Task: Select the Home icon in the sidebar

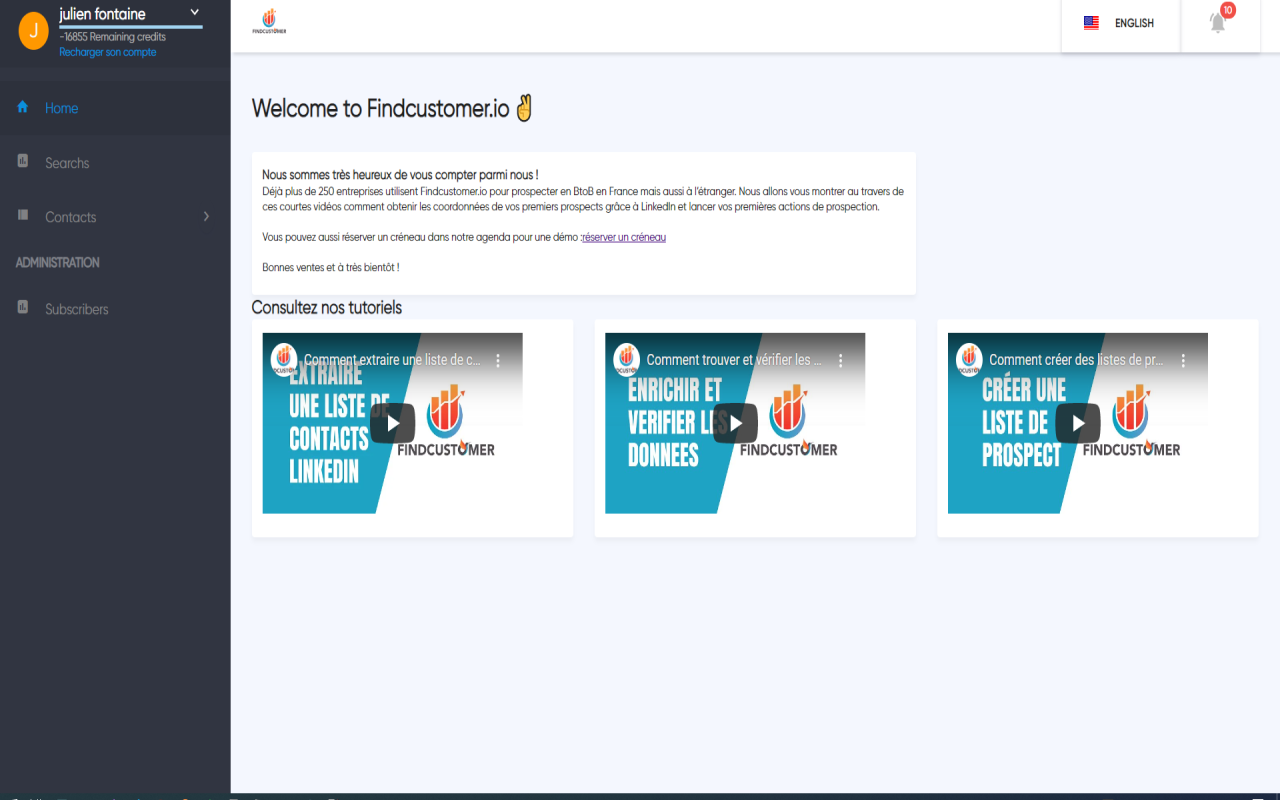Action: click(22, 107)
